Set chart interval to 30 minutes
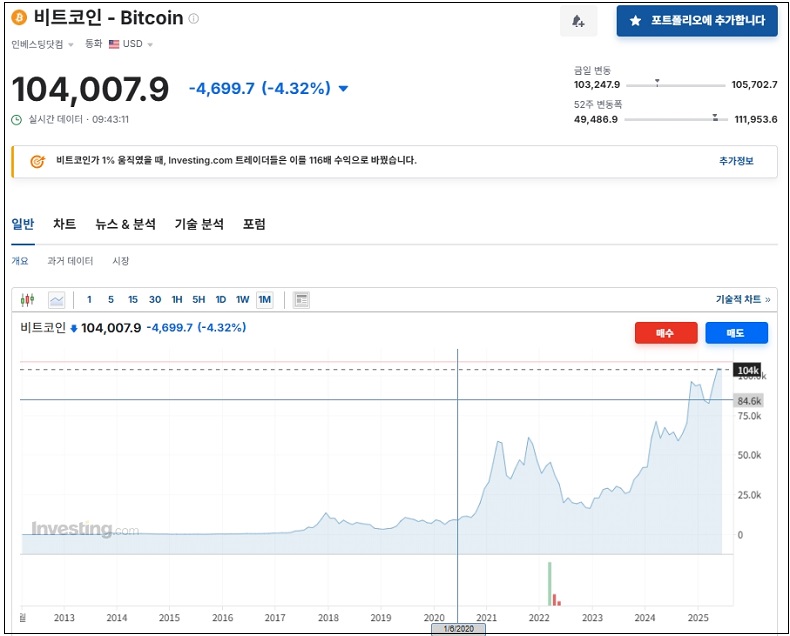 [155, 300]
